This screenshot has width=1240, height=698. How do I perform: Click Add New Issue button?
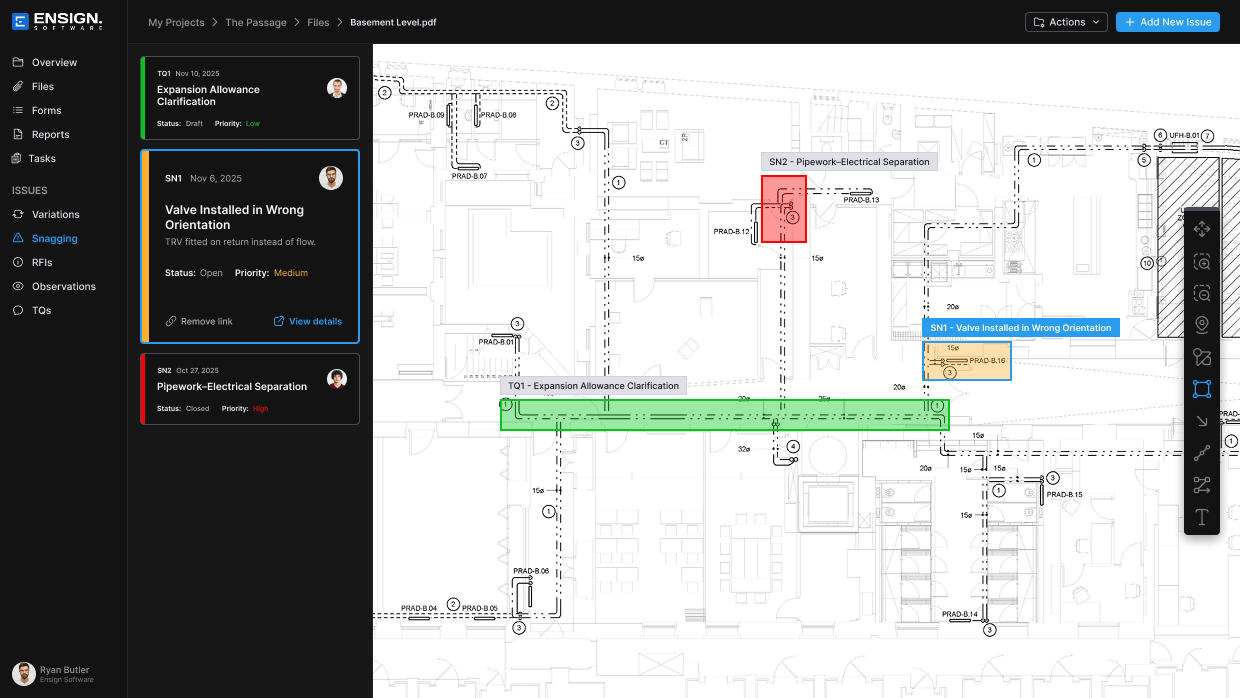1167,22
